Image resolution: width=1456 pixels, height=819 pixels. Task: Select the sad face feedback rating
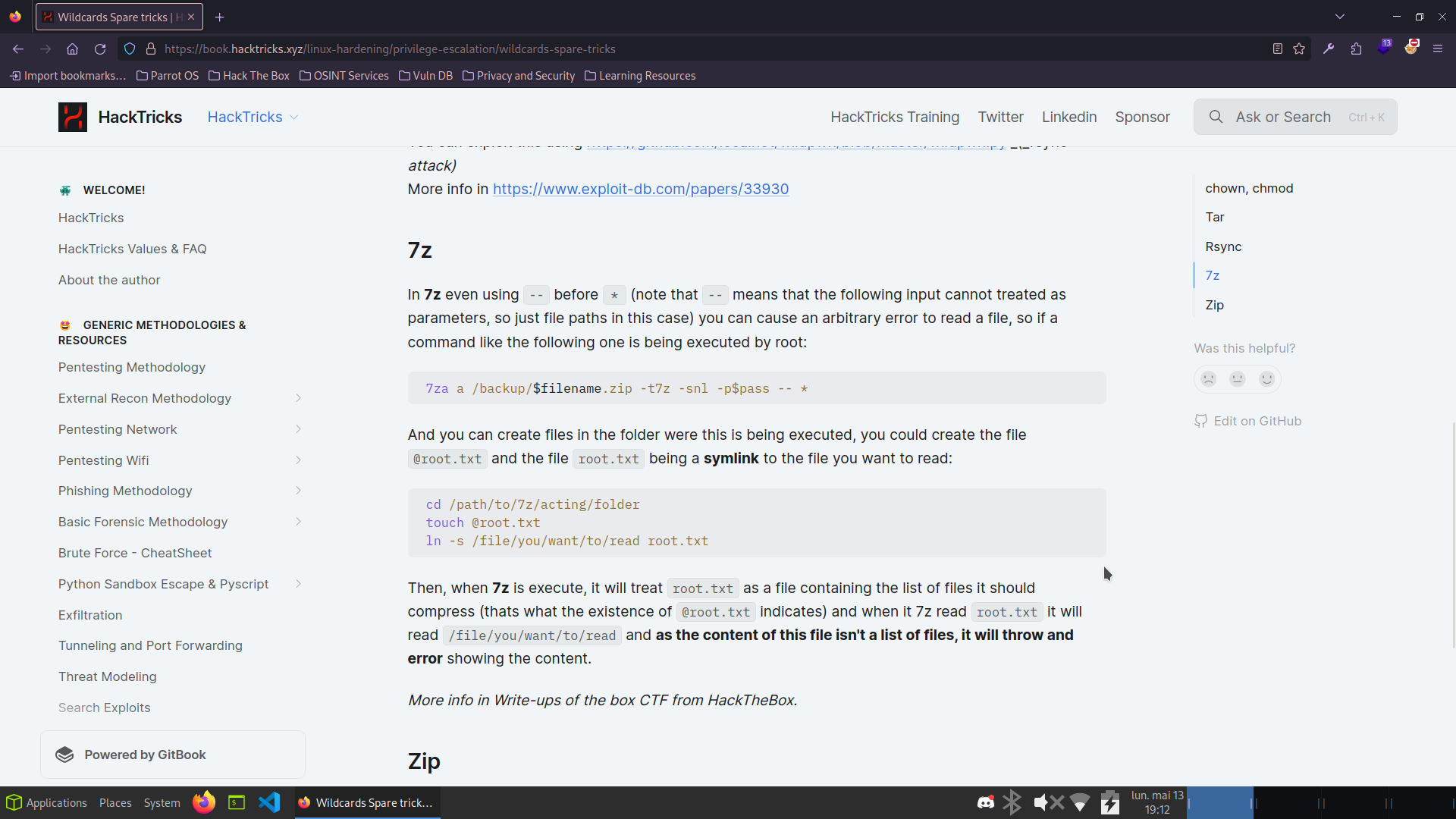1208,379
